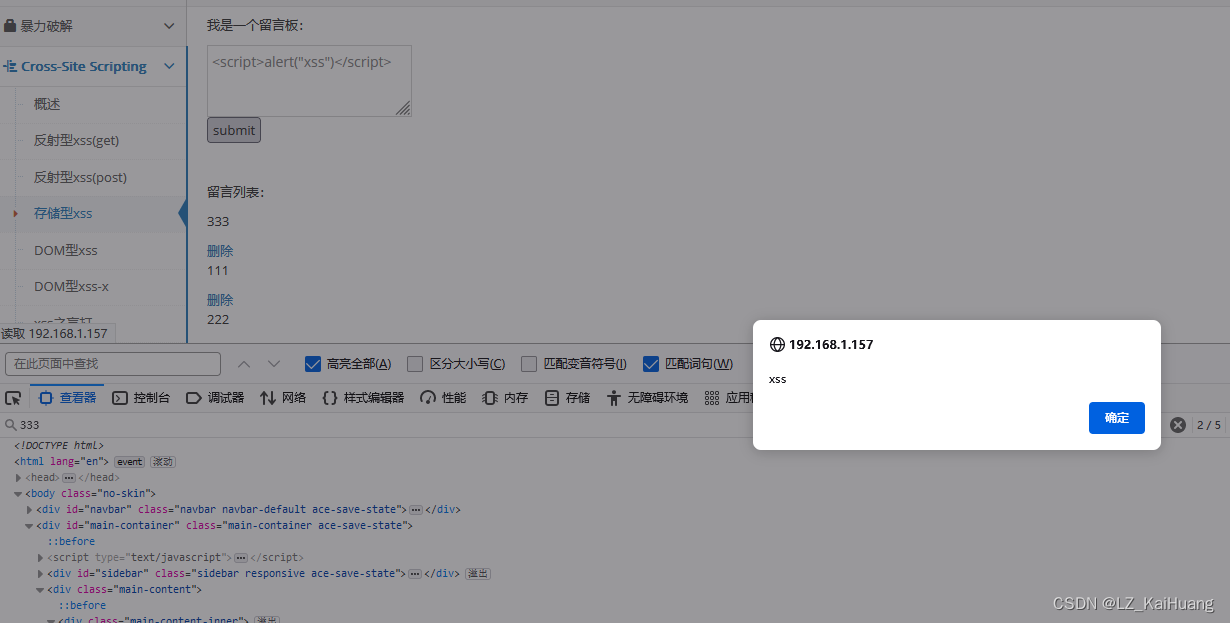The height and width of the screenshot is (623, 1230).
Task: Open the Memory panel
Action: pos(504,397)
